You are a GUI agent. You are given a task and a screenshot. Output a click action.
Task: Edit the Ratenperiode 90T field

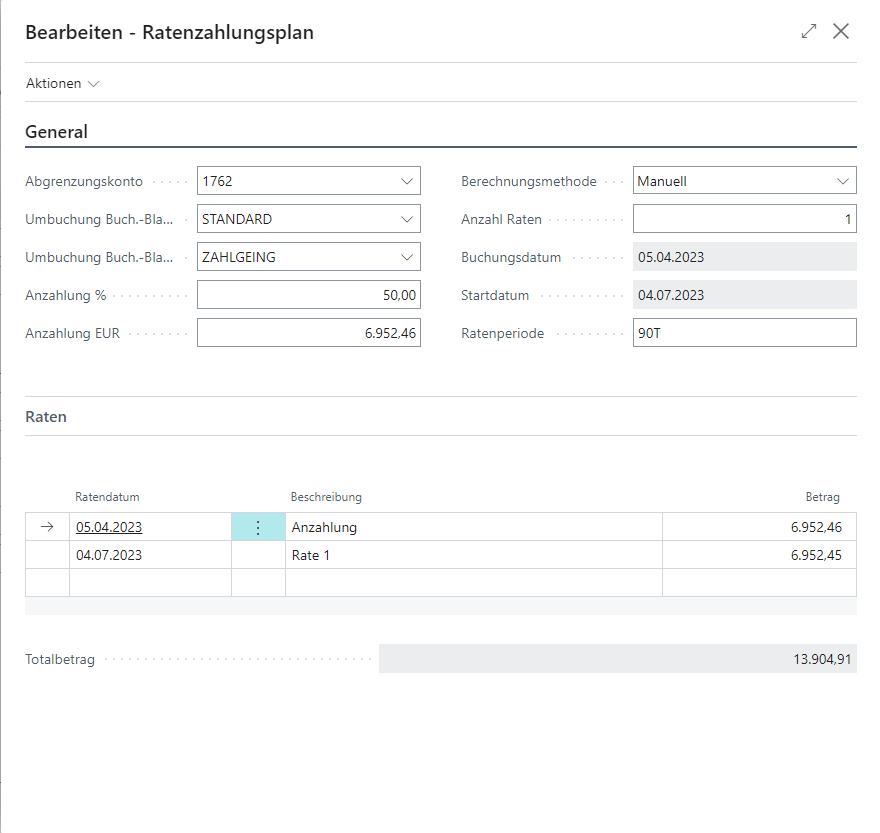745,333
